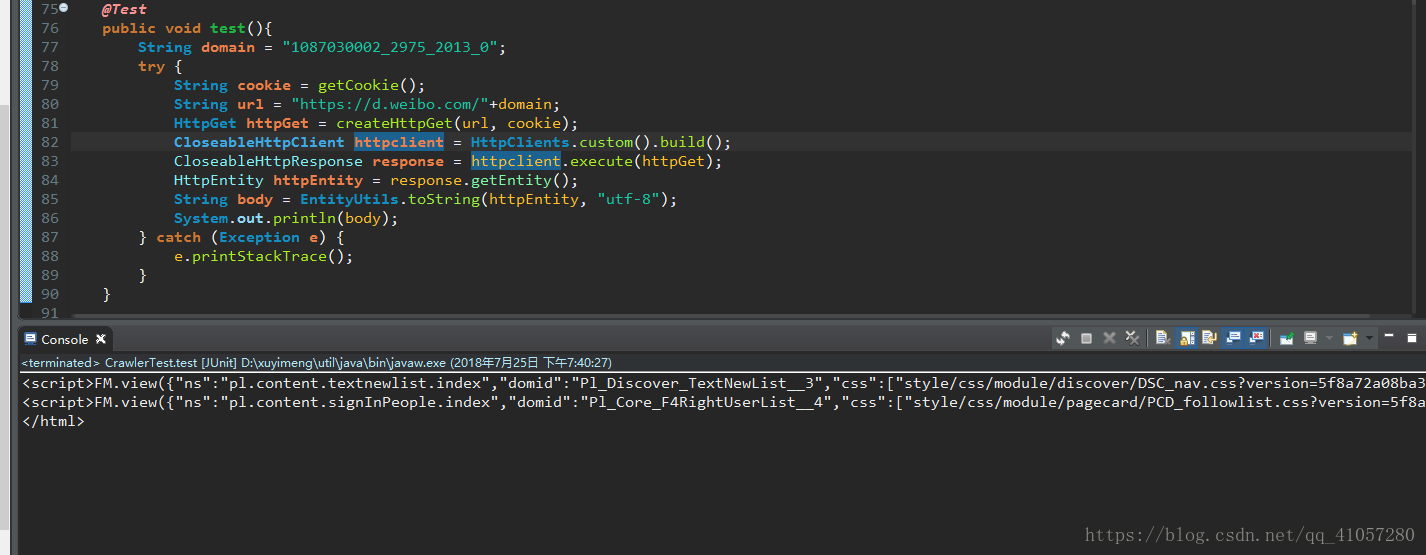1426x555 pixels.
Task: Expand the Open Console dropdown arrow
Action: click(1369, 338)
